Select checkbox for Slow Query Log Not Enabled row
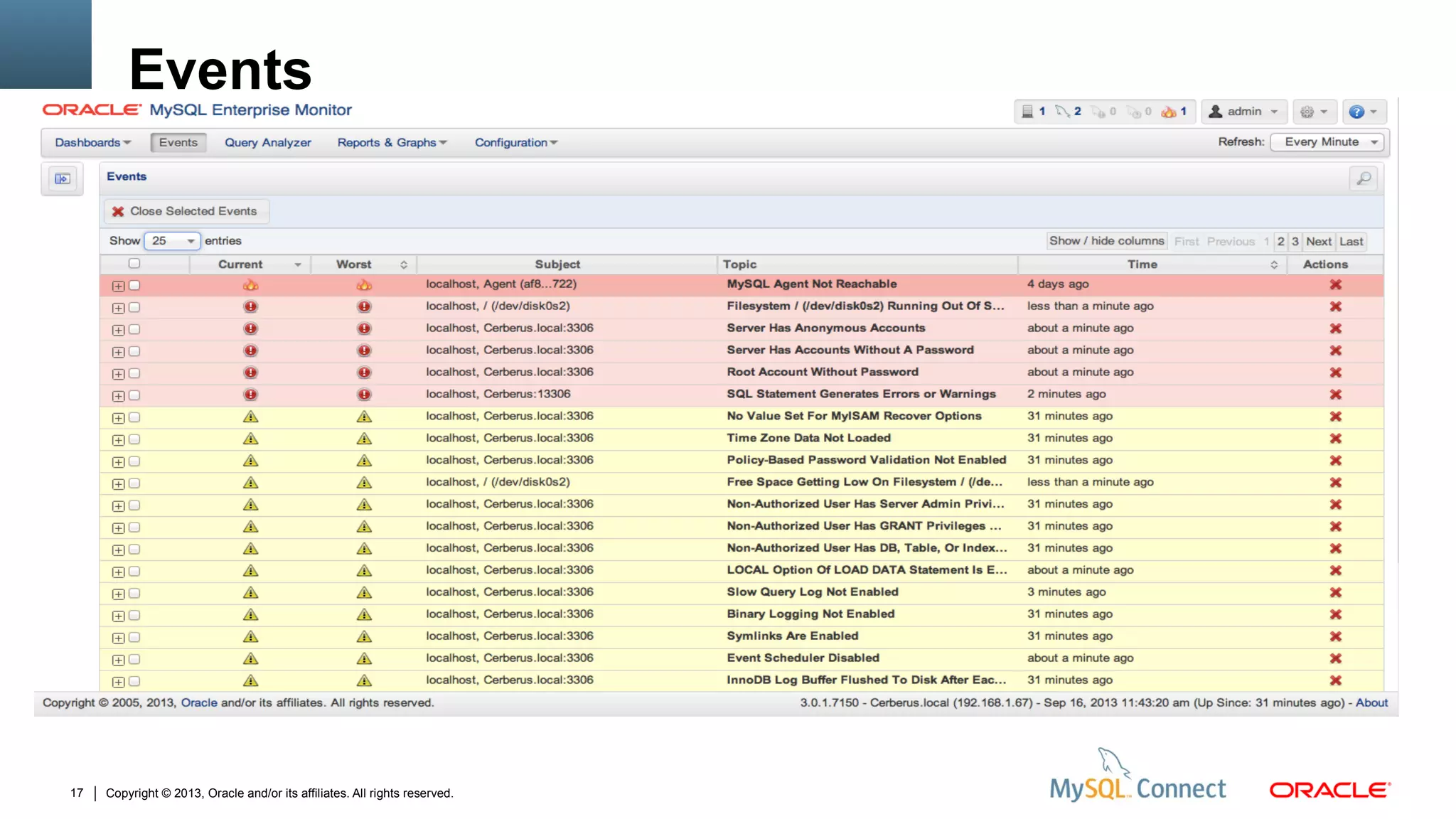 [x=134, y=593]
